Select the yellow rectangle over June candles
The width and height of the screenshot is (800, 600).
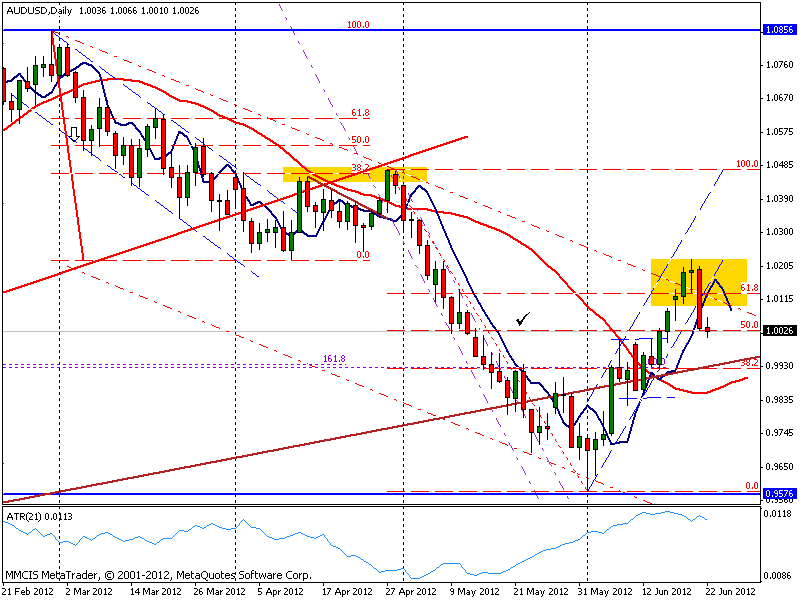pyautogui.click(x=699, y=282)
